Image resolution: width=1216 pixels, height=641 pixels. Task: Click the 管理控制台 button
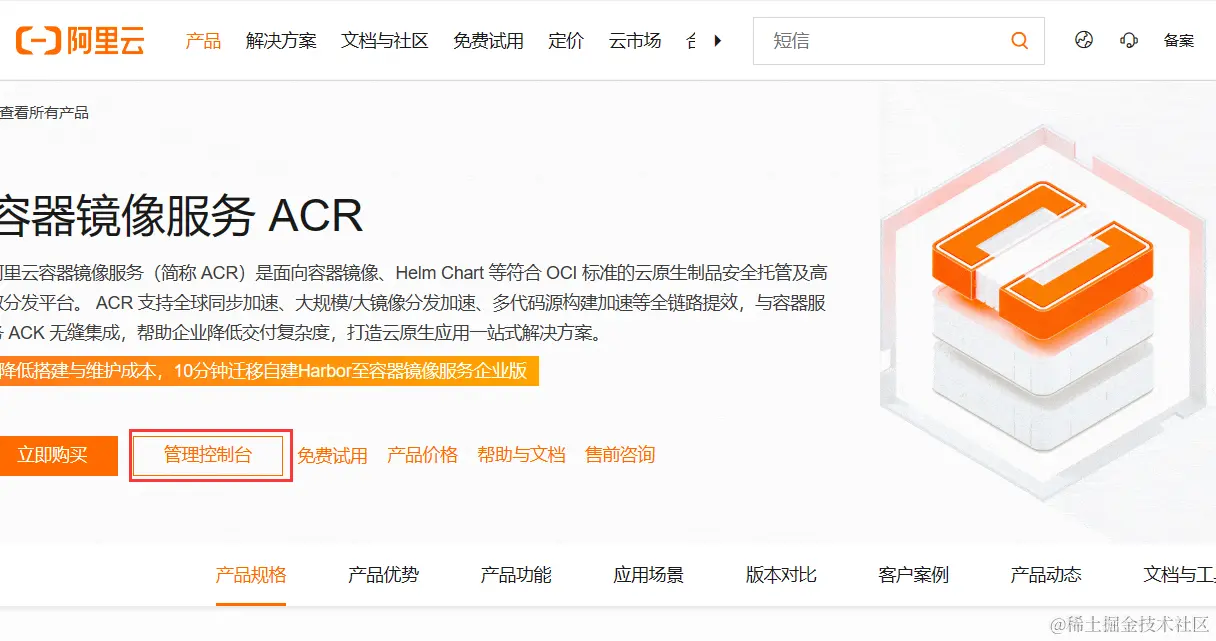click(x=208, y=455)
